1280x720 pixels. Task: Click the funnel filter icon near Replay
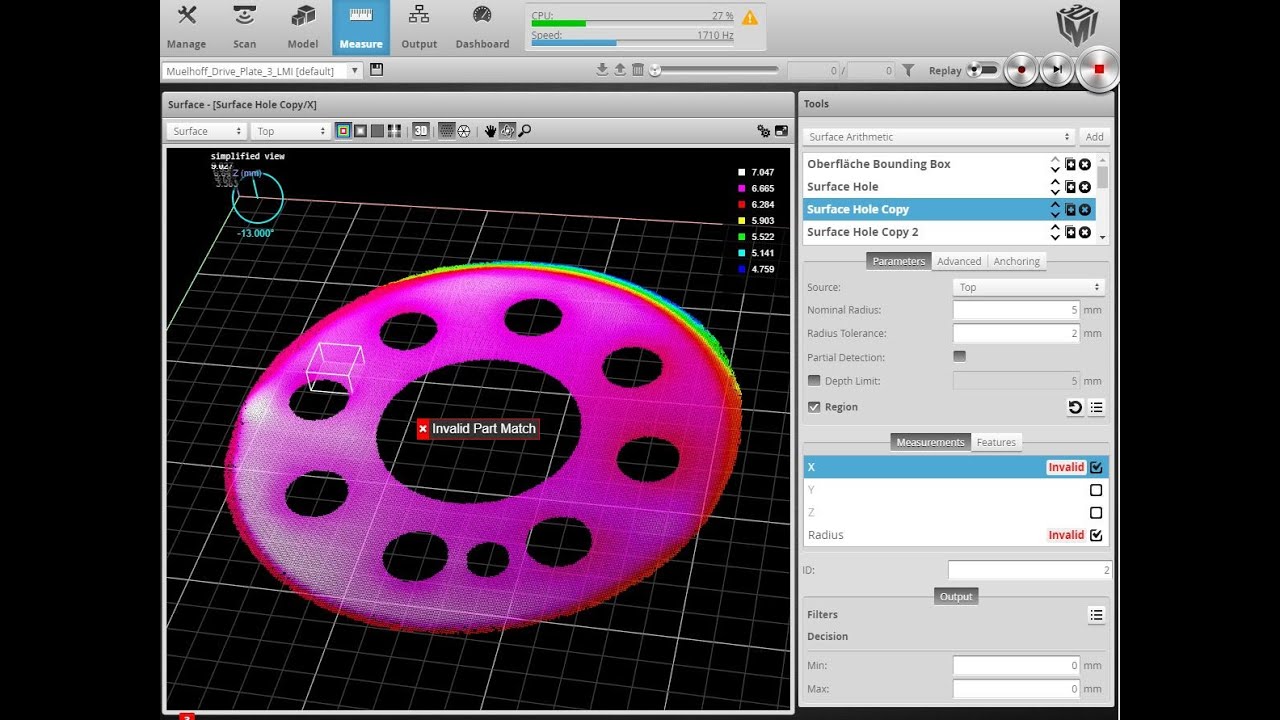(908, 70)
